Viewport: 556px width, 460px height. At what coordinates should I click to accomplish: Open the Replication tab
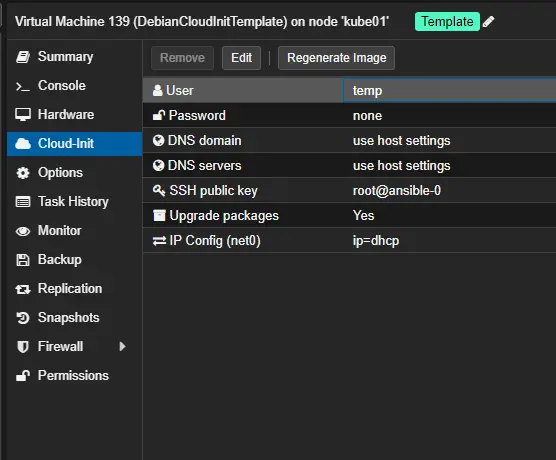click(x=74, y=289)
